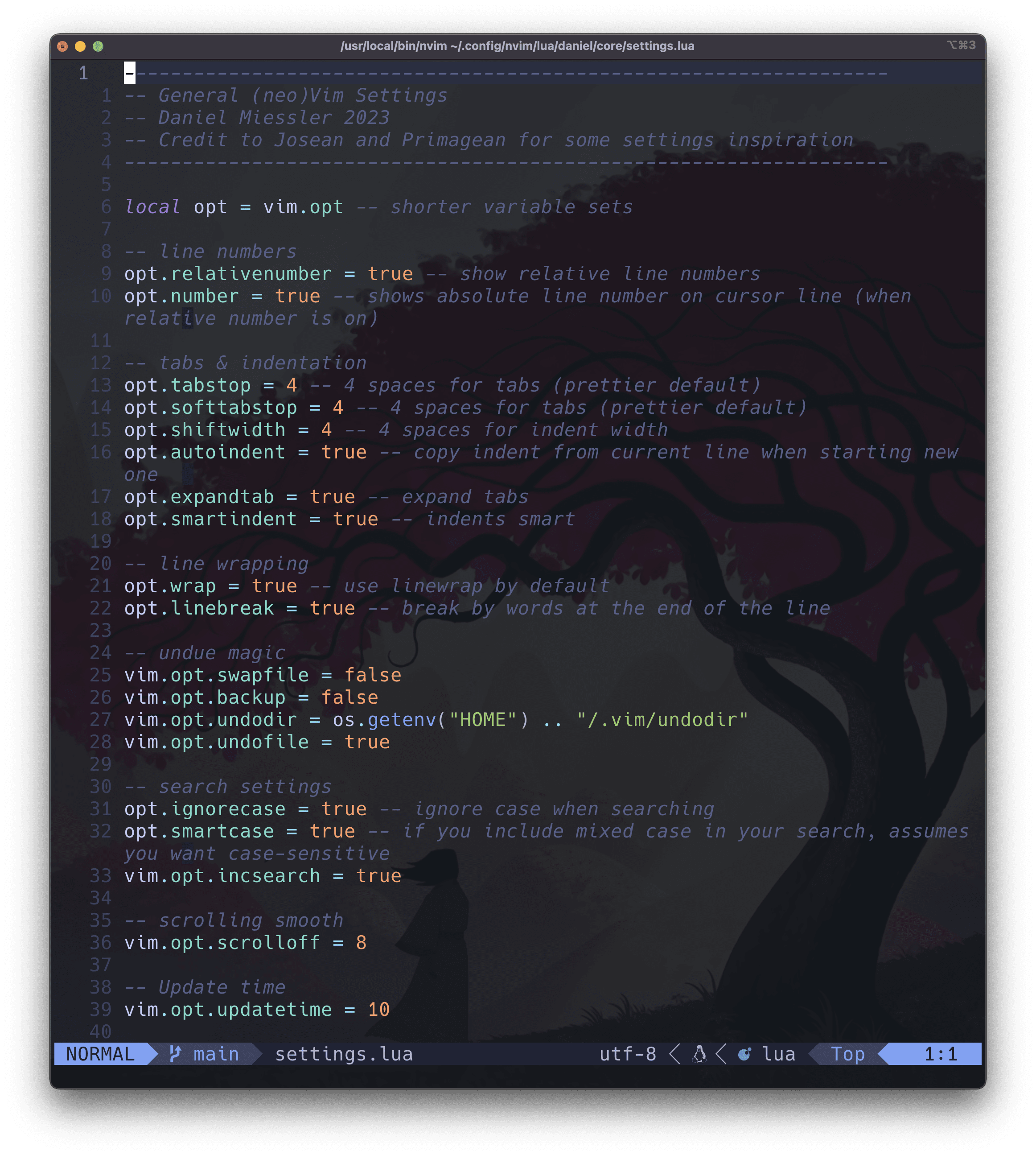
Task: Click the chevron between utf-8 and penguin icon
Action: tap(674, 1054)
